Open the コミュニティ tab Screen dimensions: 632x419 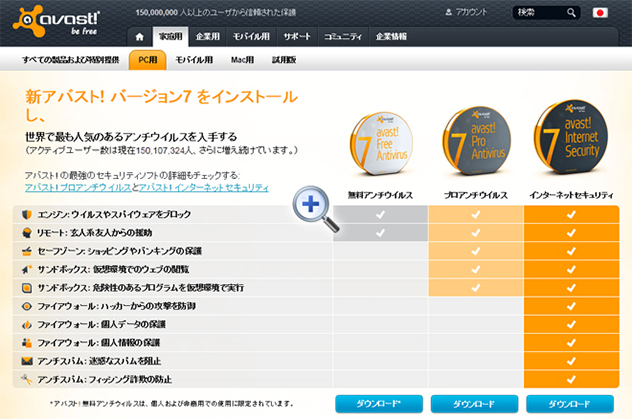[343, 37]
